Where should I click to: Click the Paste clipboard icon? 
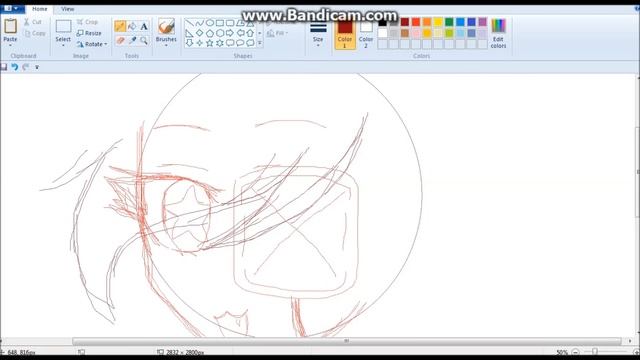10,26
